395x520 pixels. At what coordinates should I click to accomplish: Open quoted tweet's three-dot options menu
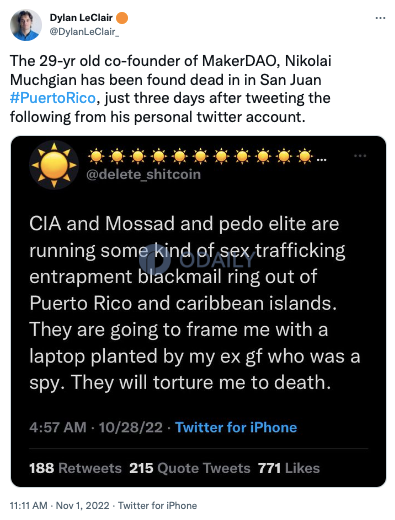coord(360,156)
